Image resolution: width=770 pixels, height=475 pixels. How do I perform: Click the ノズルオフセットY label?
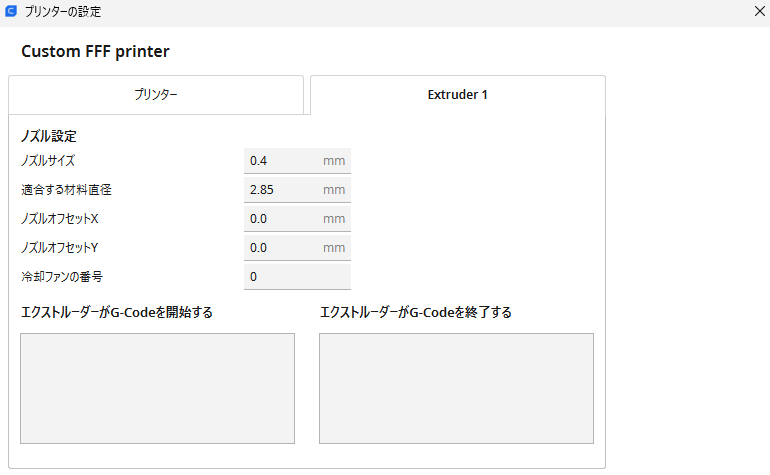coord(59,247)
